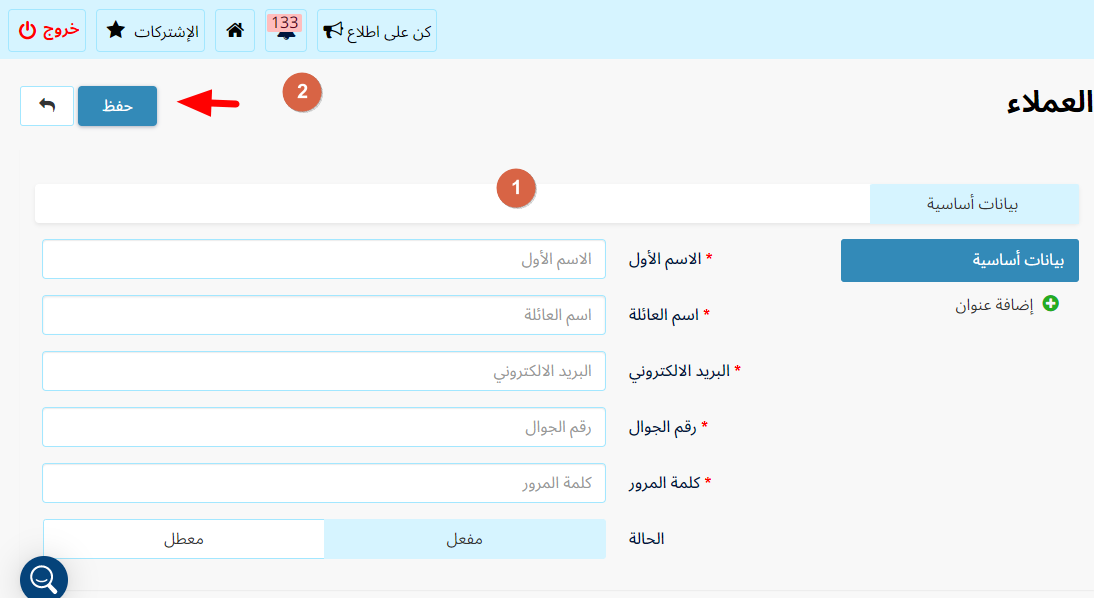Focus the رقم الجوال input field
The height and width of the screenshot is (598, 1094).
pos(324,427)
